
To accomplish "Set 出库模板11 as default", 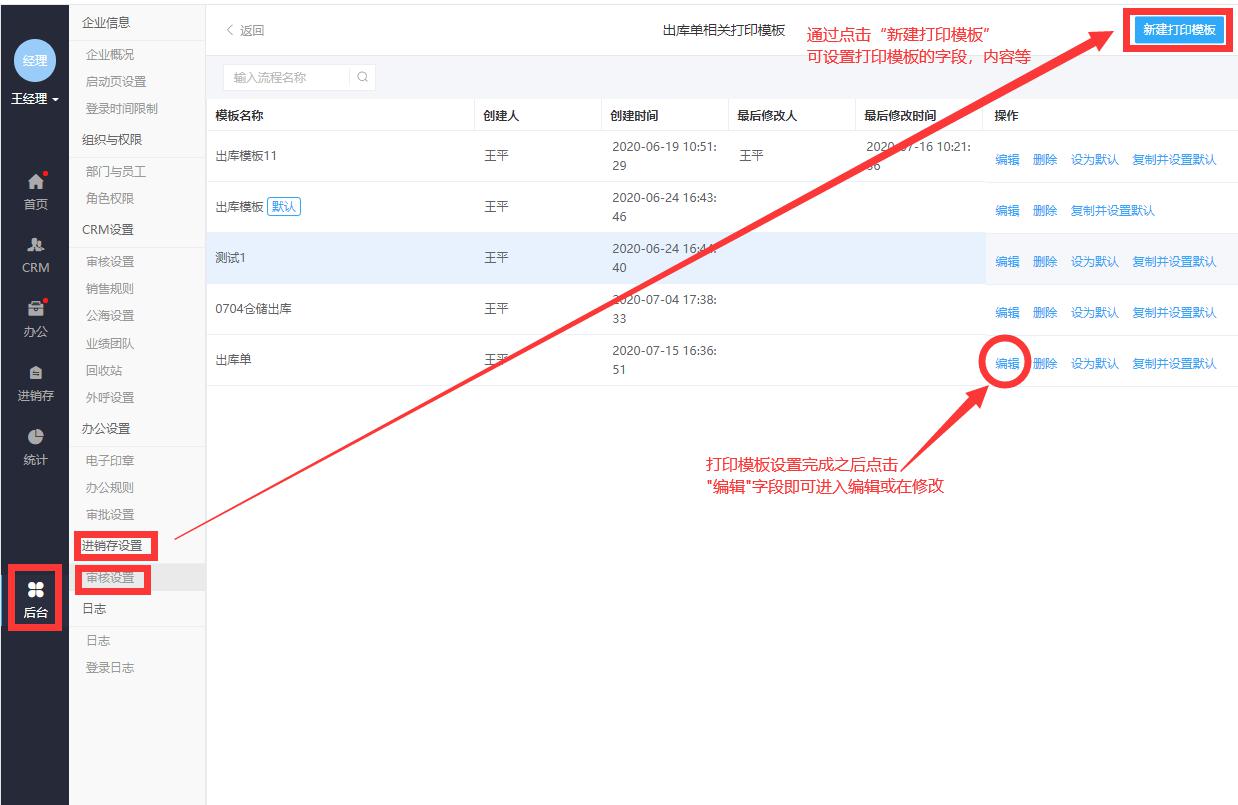I will point(1095,160).
